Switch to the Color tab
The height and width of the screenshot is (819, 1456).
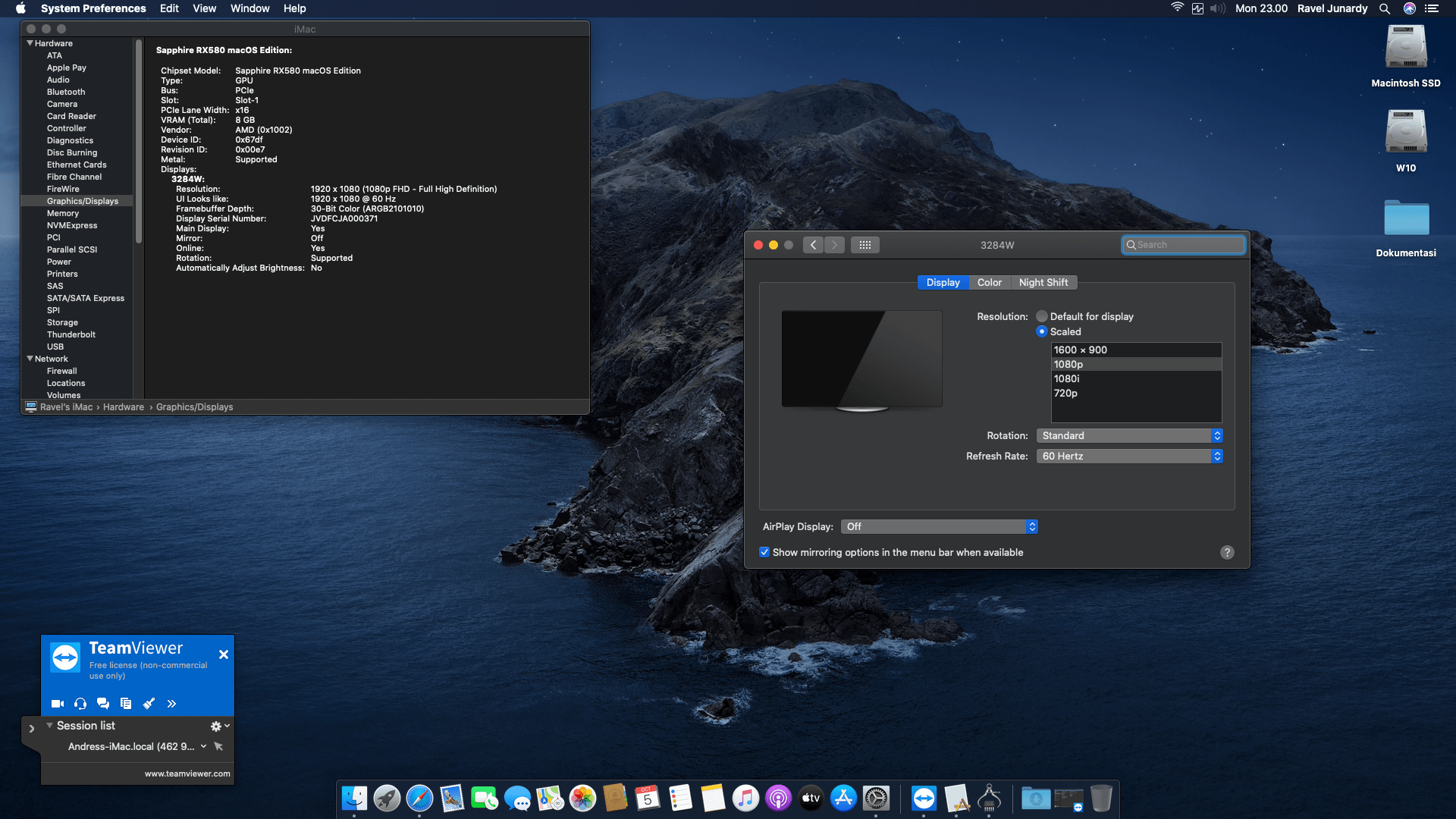[x=990, y=282]
